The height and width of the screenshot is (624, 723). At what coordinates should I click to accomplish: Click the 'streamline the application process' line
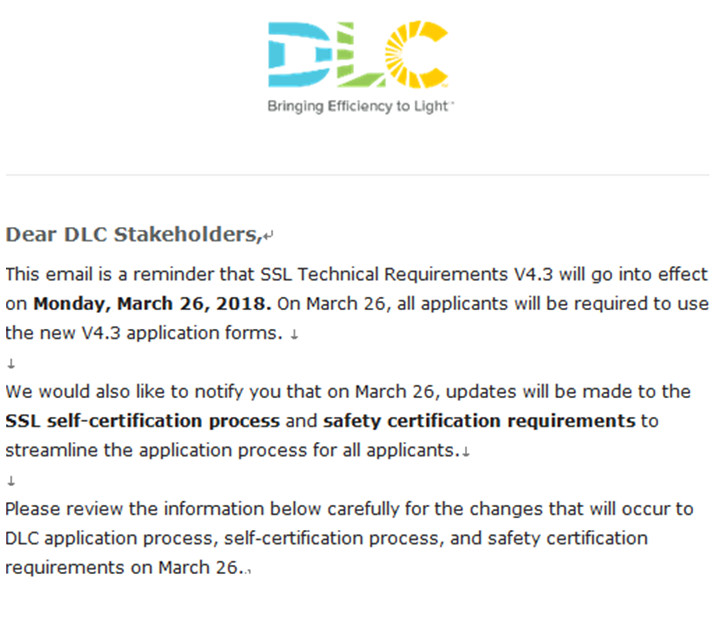[230, 450]
